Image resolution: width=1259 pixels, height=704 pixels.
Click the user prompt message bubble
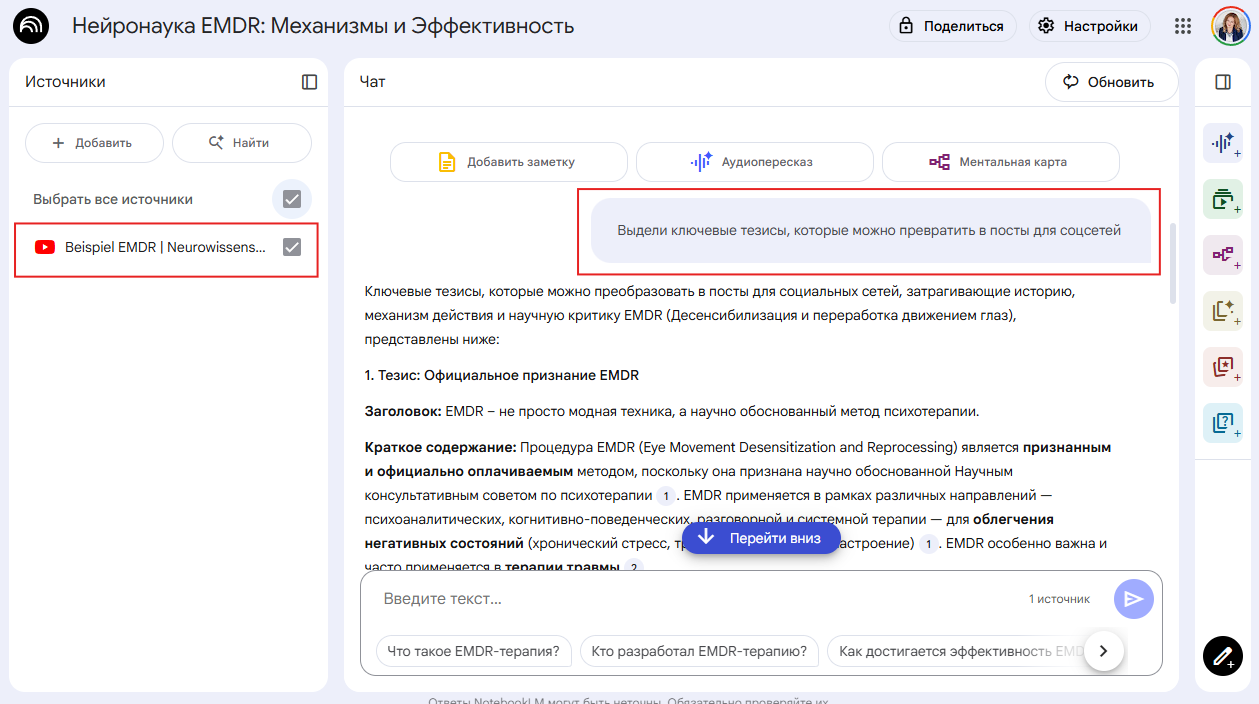coord(870,231)
